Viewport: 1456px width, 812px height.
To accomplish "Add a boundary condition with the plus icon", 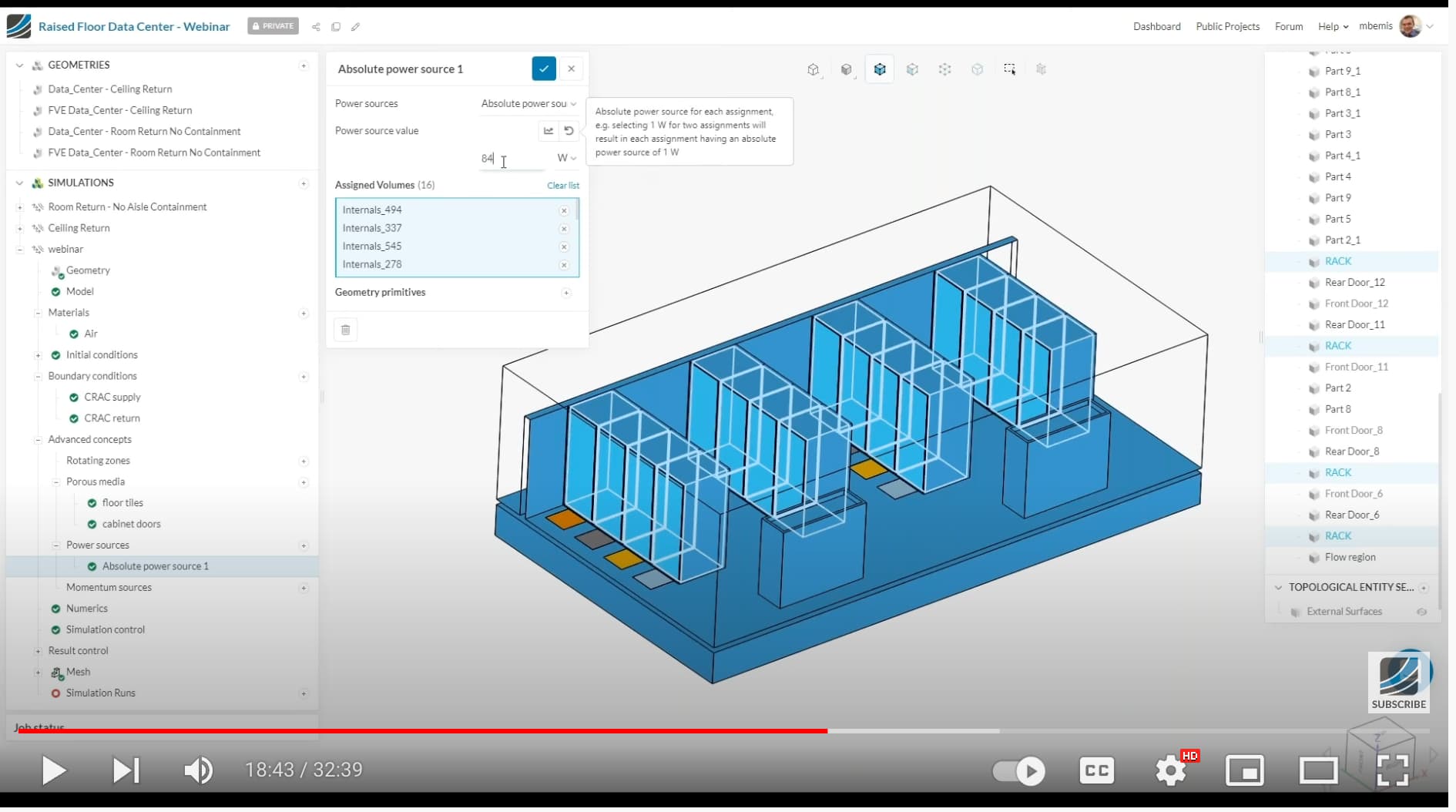I will 304,377.
